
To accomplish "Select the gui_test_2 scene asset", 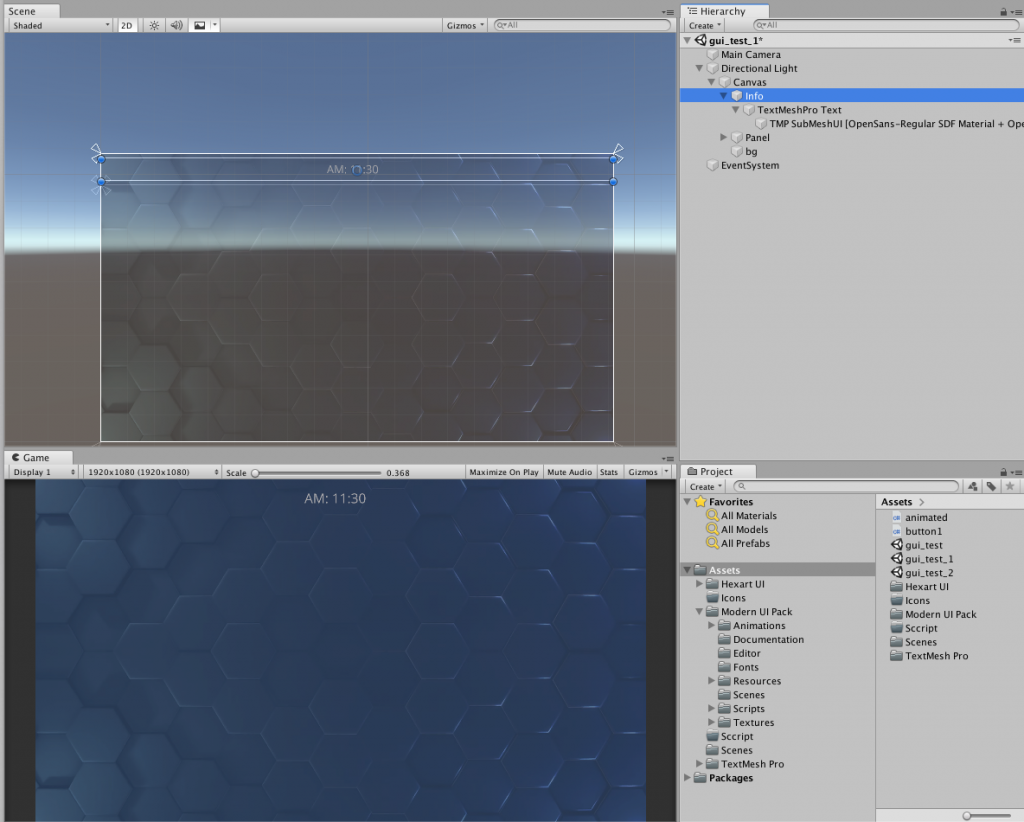I will coord(929,573).
